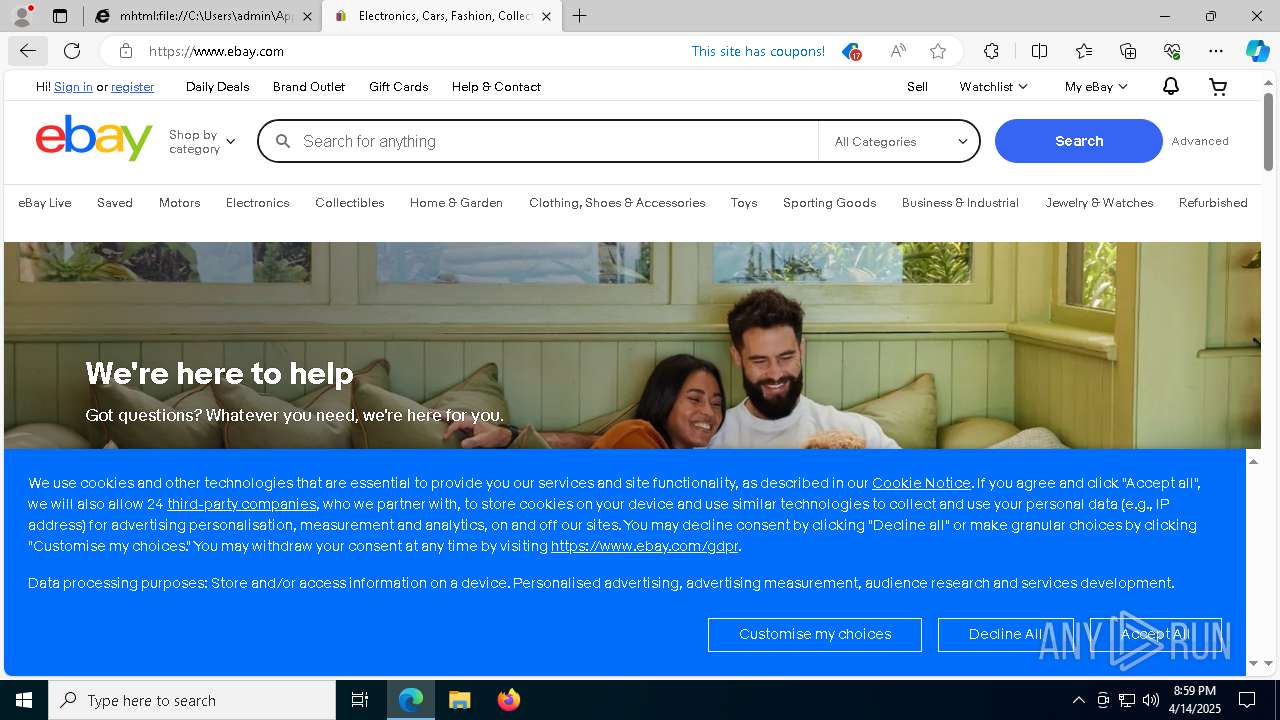Open the Gift Cards menu item
This screenshot has width=1280, height=720.
tap(398, 87)
